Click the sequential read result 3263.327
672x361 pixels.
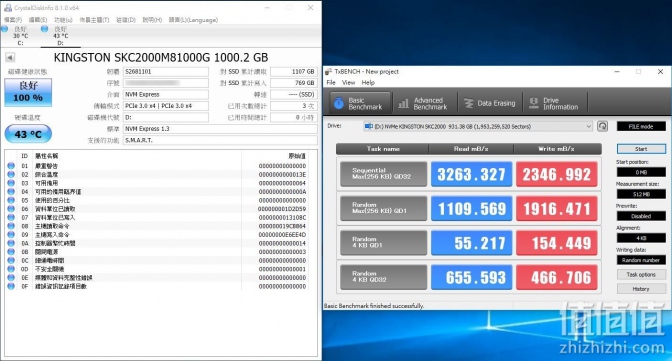(471, 174)
